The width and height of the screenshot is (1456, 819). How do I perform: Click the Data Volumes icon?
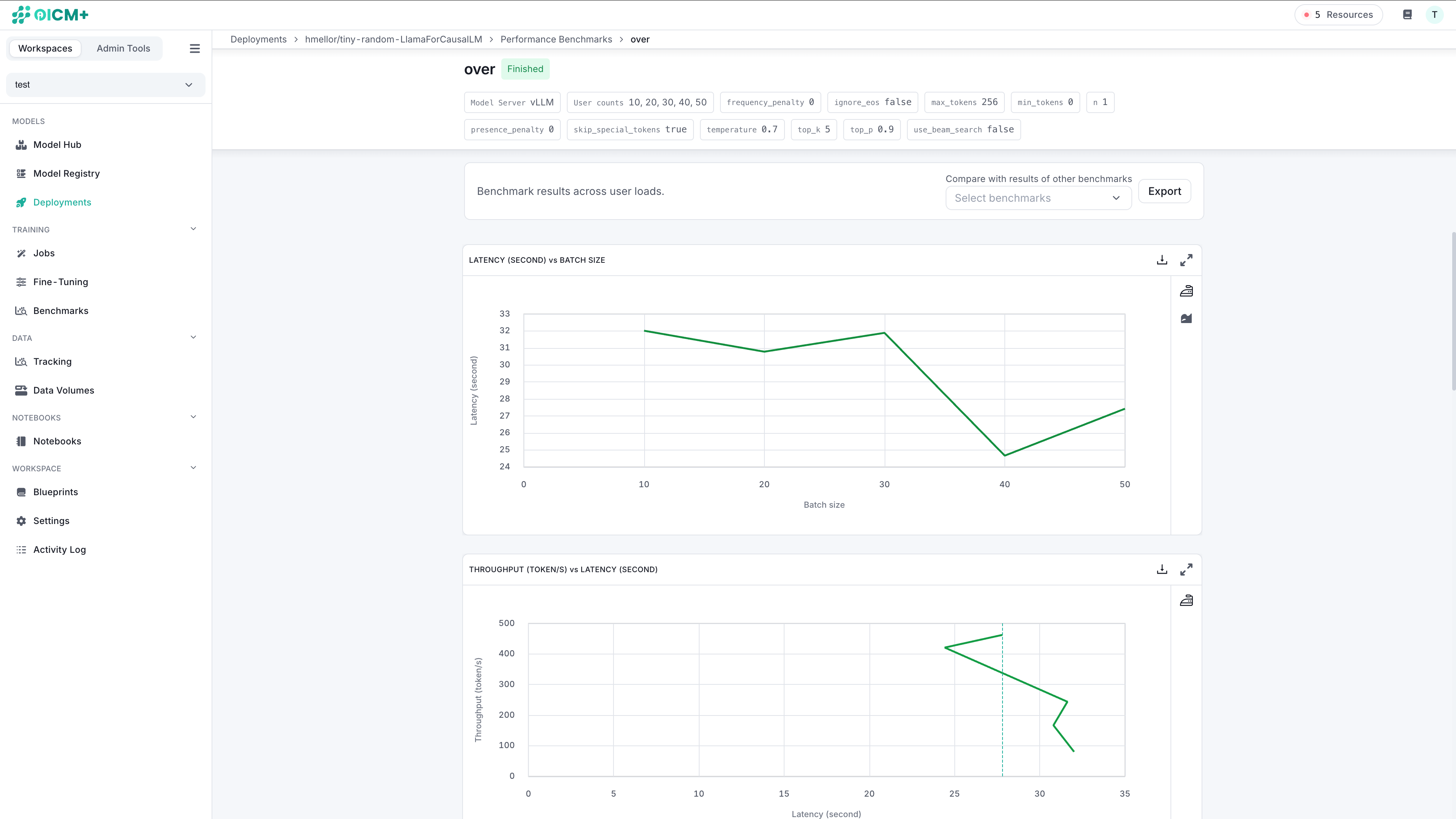pos(21,391)
